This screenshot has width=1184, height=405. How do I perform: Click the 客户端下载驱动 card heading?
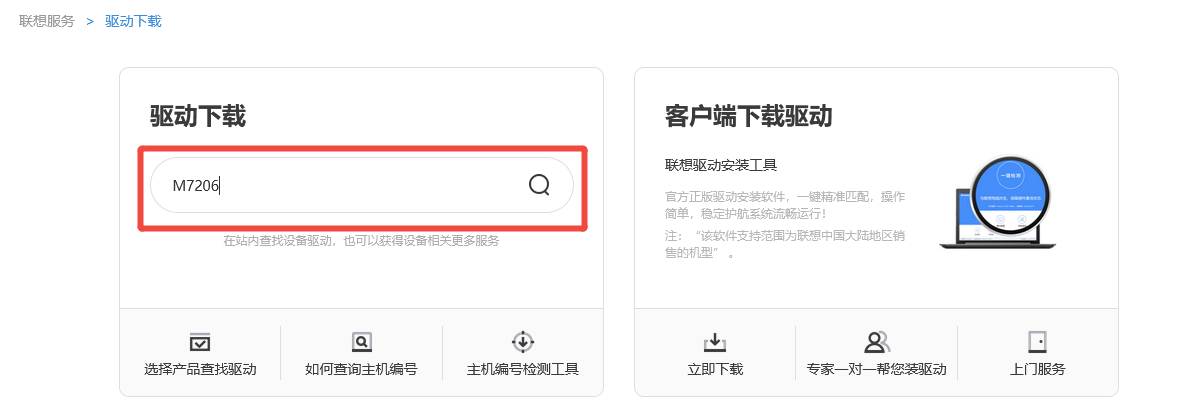coord(748,117)
